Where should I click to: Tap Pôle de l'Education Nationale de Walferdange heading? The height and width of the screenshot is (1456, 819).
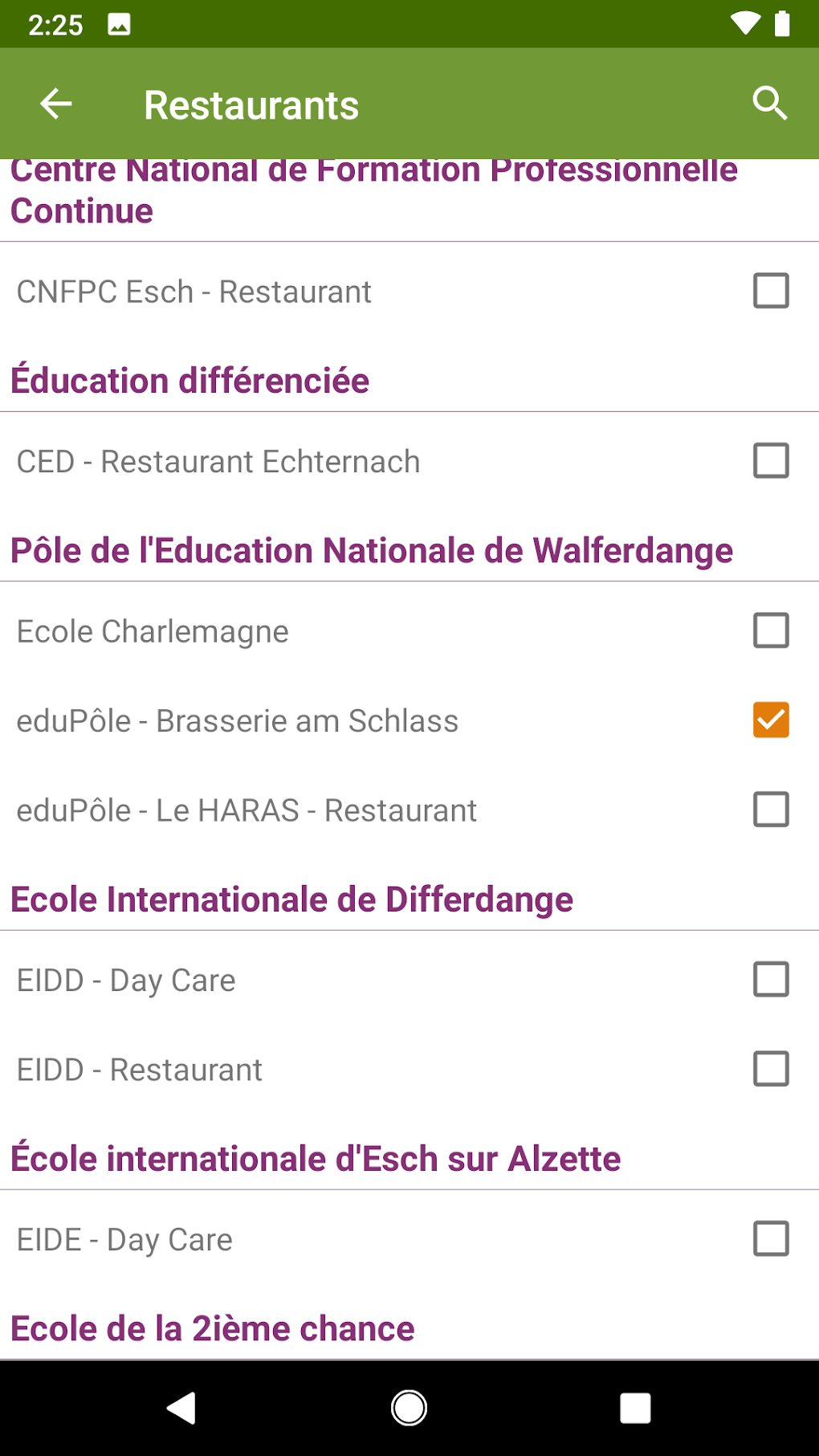tap(371, 551)
